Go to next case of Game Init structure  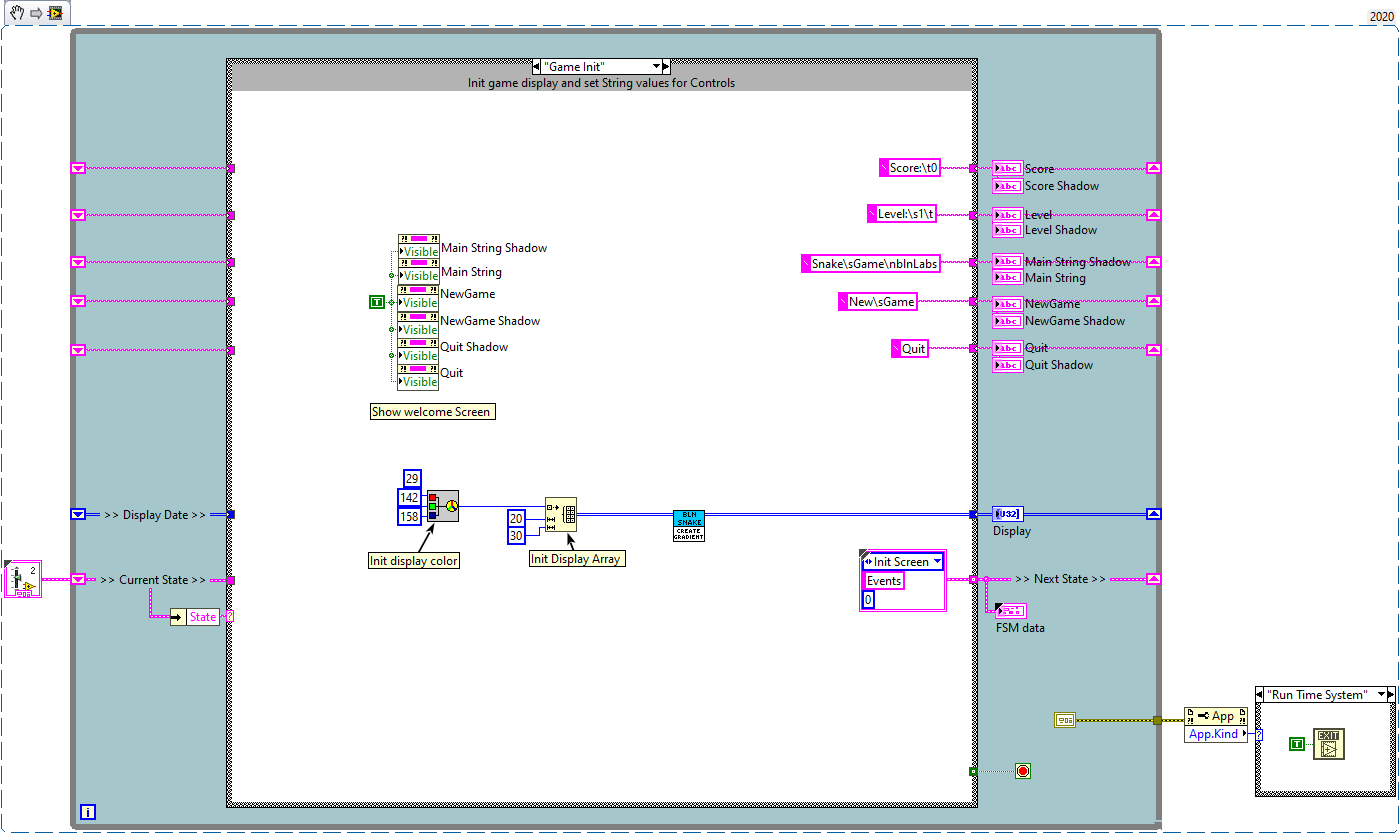pos(667,67)
